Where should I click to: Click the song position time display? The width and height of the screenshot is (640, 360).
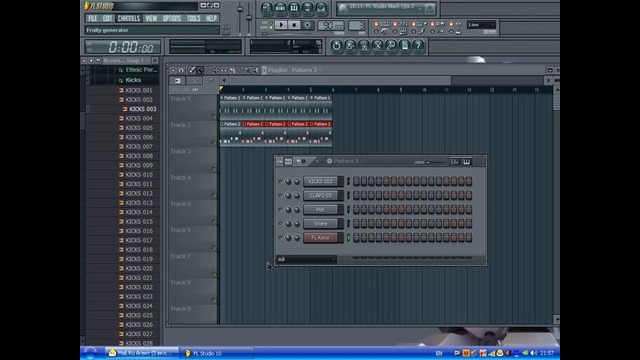(123, 47)
